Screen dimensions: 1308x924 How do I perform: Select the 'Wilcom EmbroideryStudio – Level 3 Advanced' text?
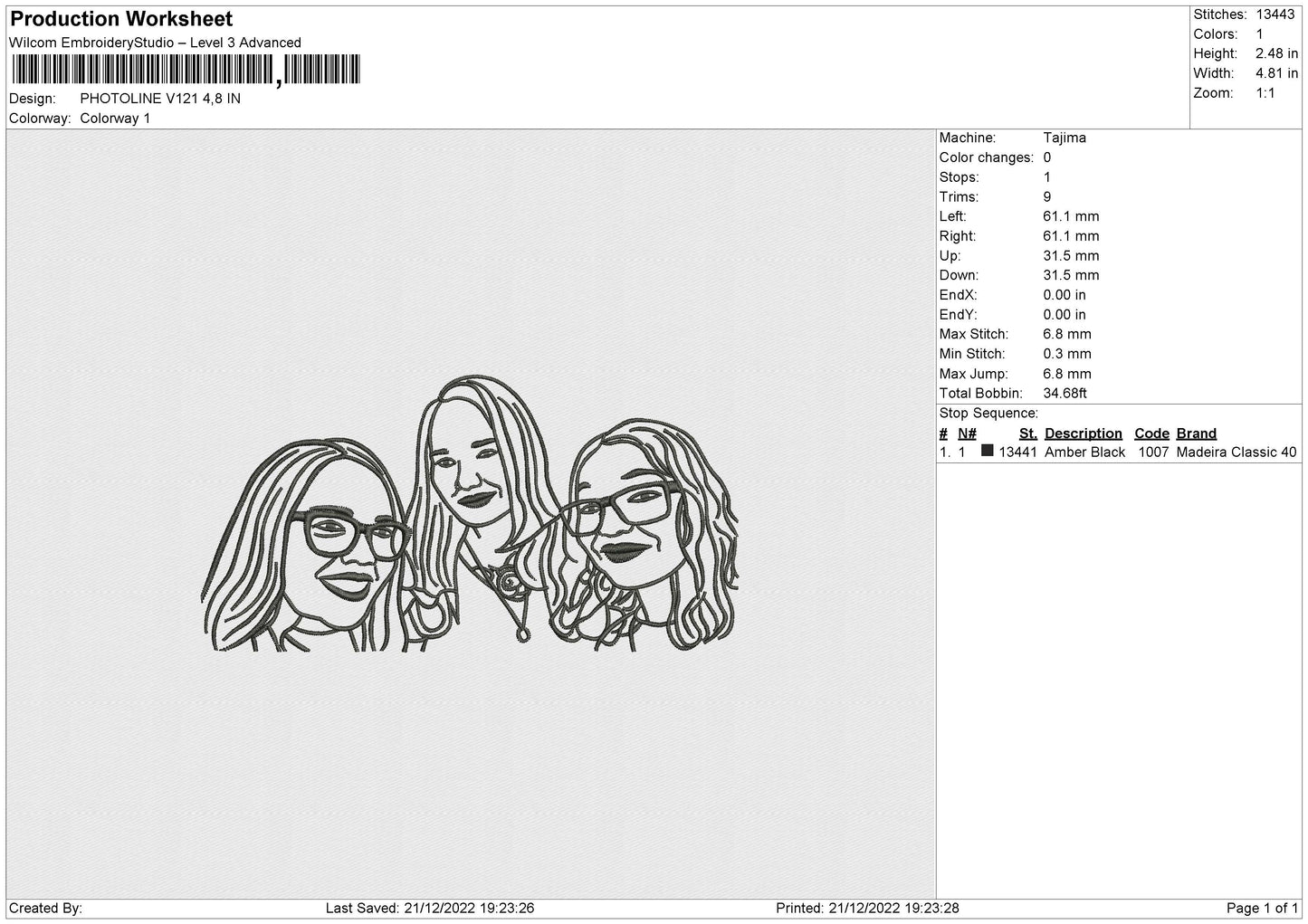[x=155, y=43]
